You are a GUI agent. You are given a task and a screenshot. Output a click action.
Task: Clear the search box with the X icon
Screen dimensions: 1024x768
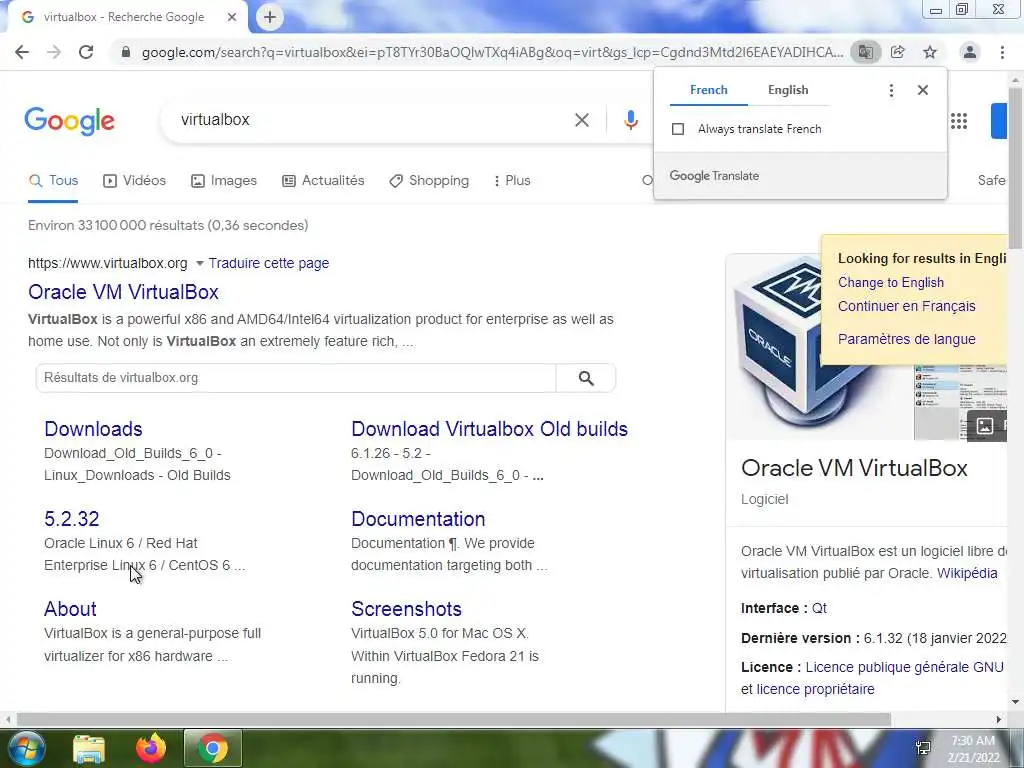pyautogui.click(x=582, y=120)
